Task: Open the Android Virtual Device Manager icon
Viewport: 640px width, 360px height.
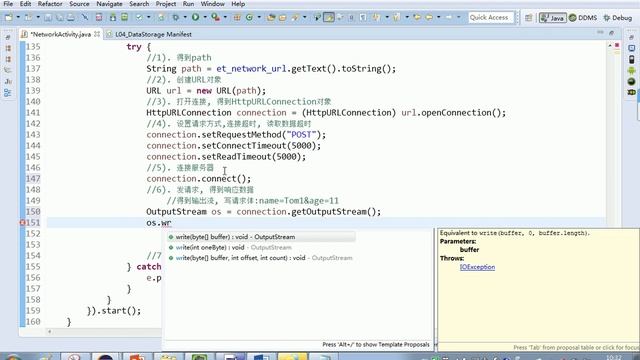Action: (124, 18)
